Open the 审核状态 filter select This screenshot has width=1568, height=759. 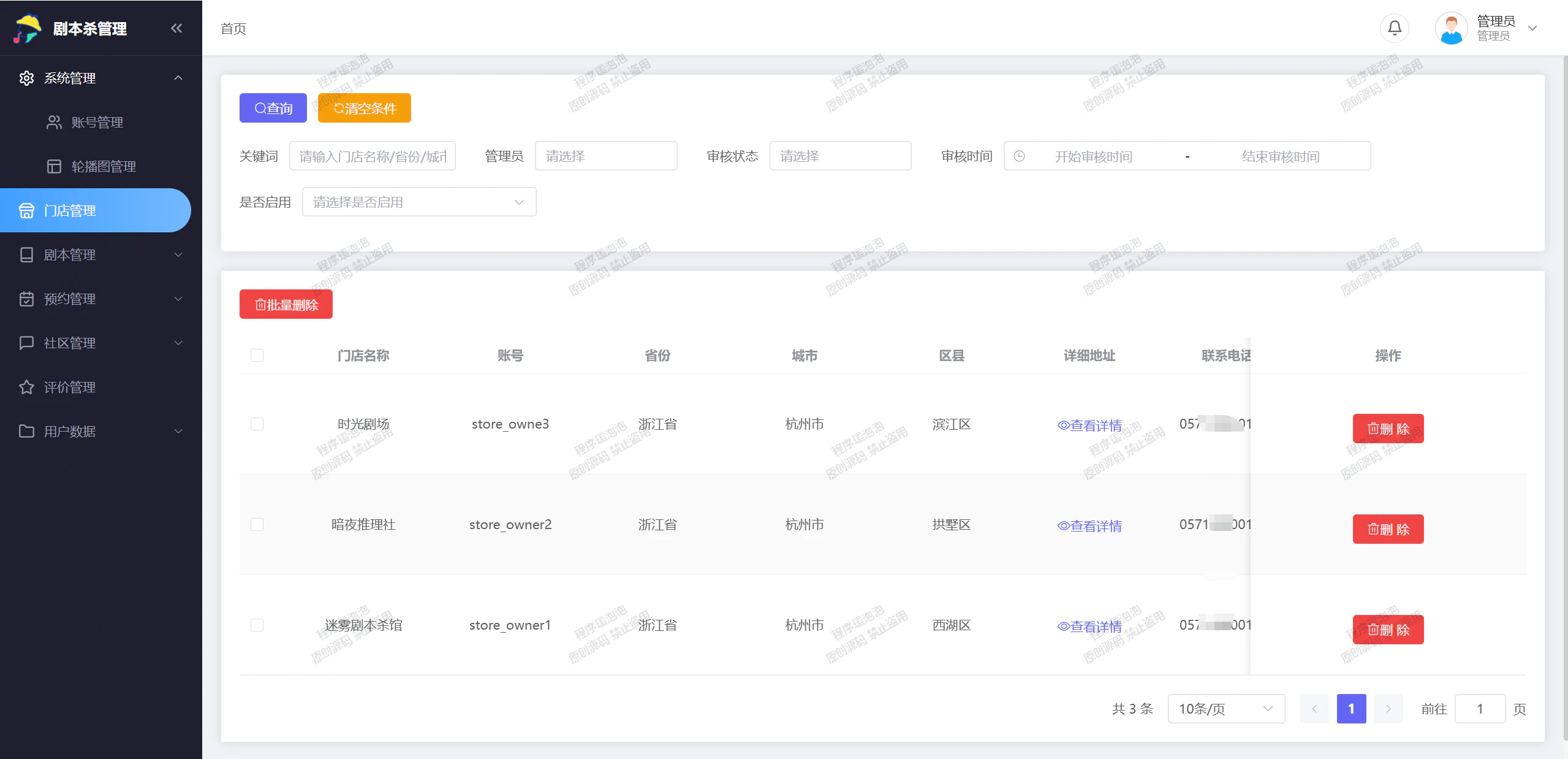coord(840,156)
